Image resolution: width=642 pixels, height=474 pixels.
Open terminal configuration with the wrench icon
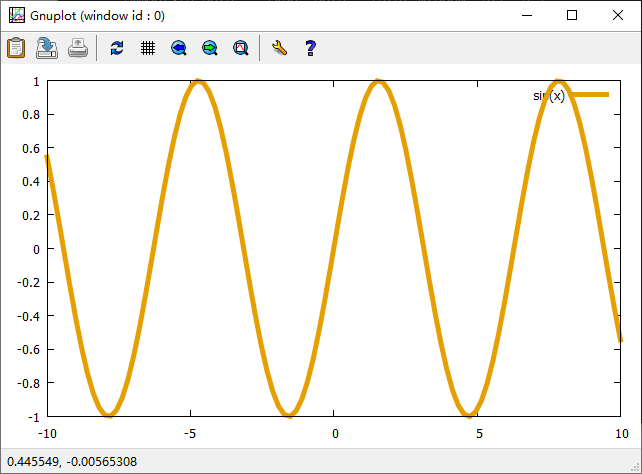tap(279, 48)
